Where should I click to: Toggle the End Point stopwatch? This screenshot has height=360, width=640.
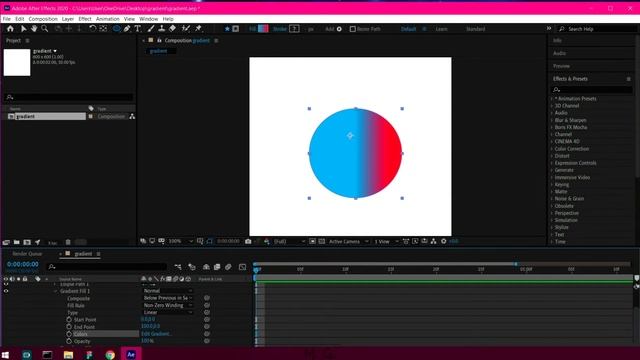pyautogui.click(x=69, y=327)
